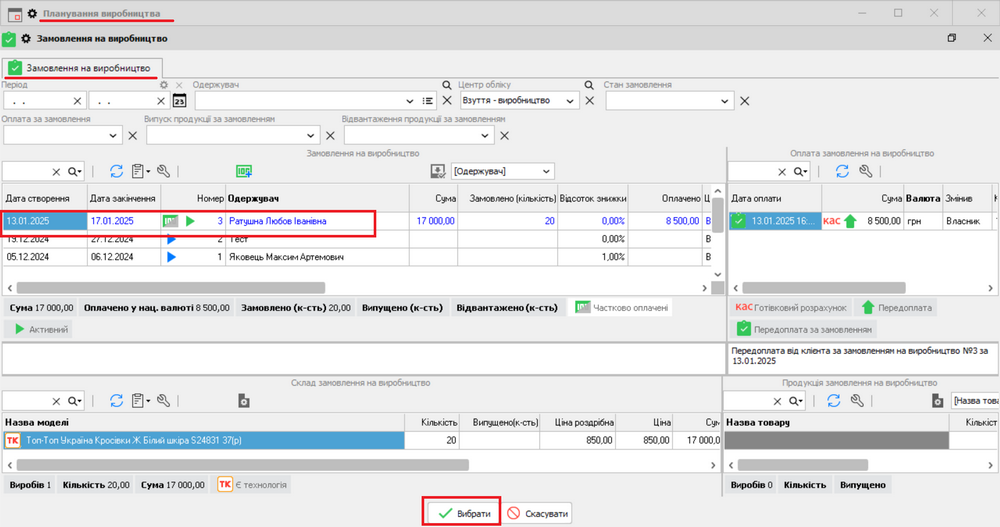Select the Замовлення на виробництво tab

(79, 67)
